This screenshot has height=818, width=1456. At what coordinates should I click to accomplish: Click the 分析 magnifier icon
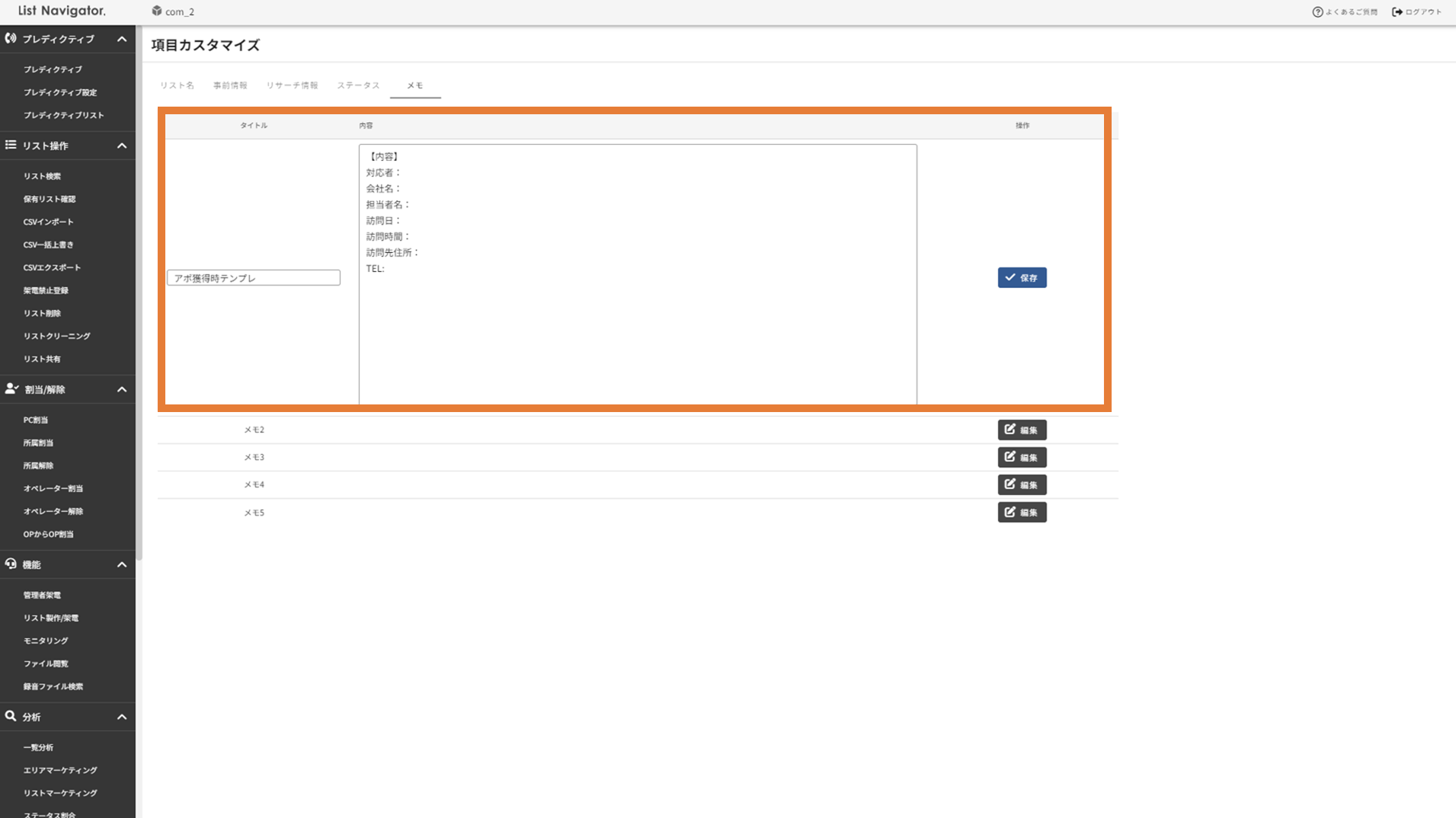tap(11, 716)
